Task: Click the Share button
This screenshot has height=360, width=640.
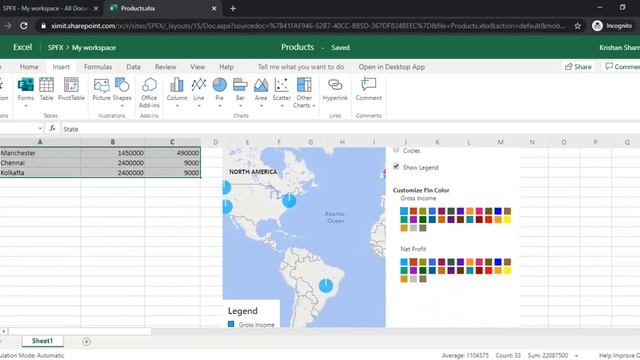Action: [x=578, y=67]
